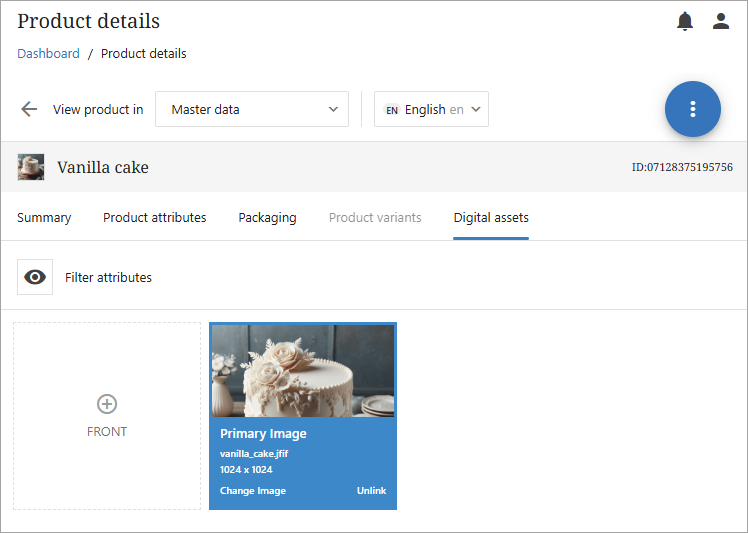Image resolution: width=748 pixels, height=533 pixels.
Task: Toggle the Filter attributes eye button
Action: [35, 277]
